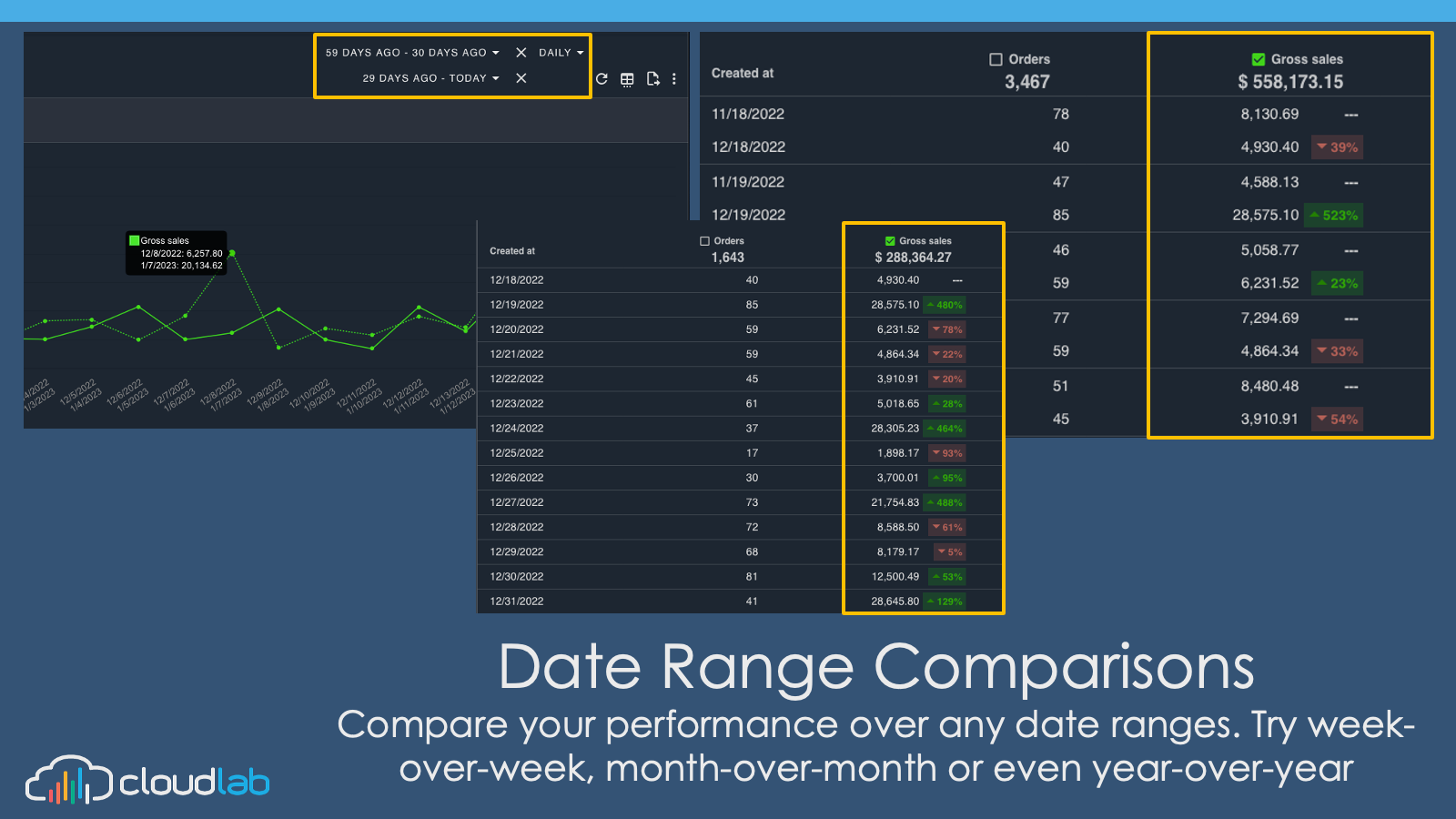1456x819 pixels.
Task: Click the green 480% change badge
Action: pyautogui.click(x=945, y=305)
